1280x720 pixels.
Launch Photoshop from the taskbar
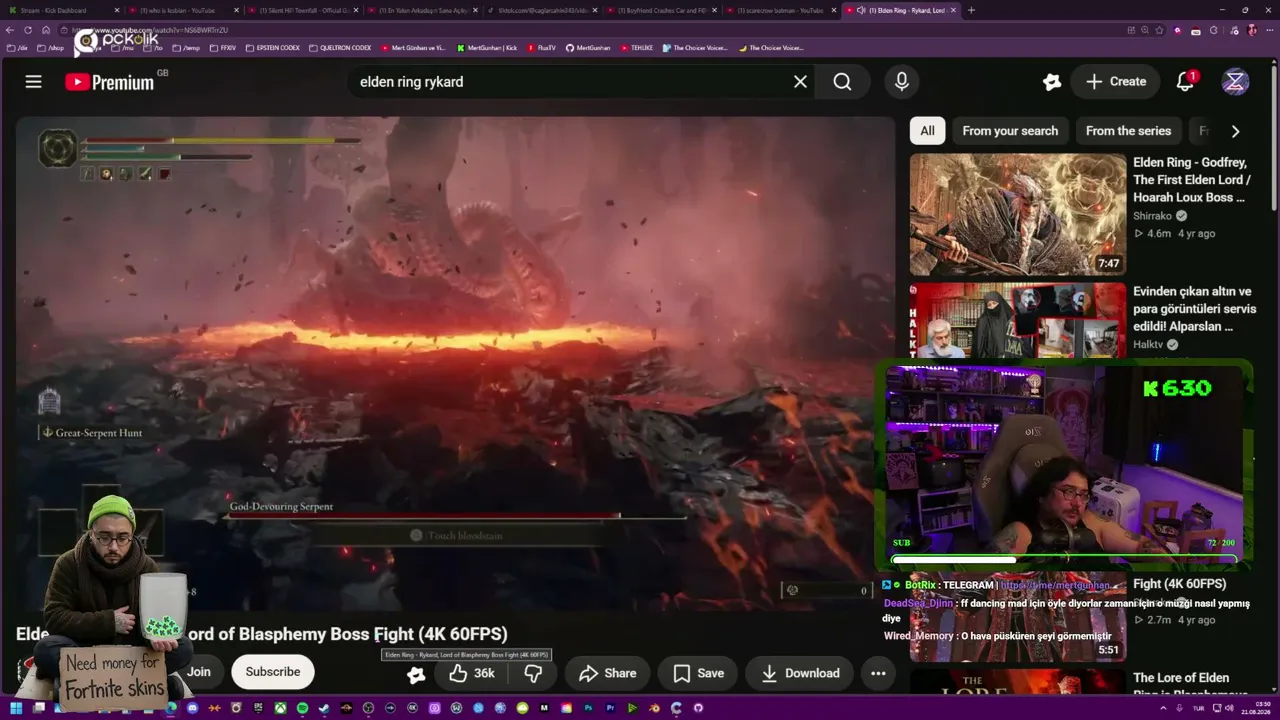(x=588, y=708)
